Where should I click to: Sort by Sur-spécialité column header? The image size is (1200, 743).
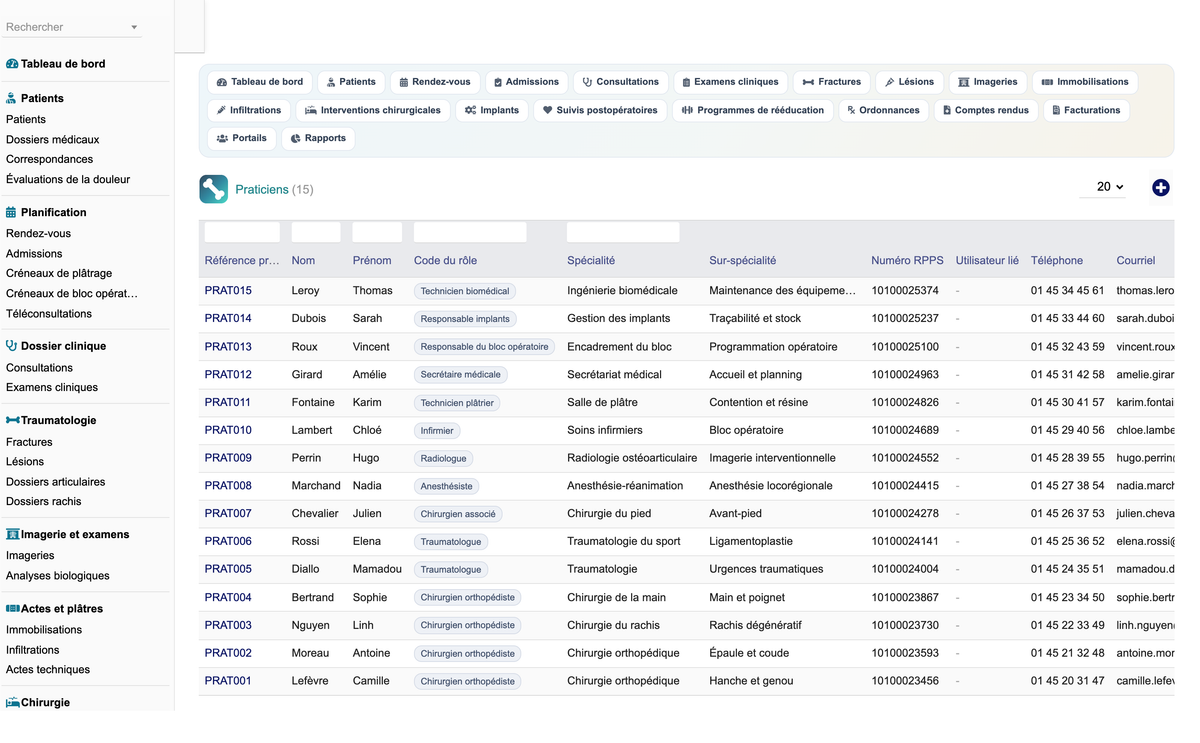742,260
